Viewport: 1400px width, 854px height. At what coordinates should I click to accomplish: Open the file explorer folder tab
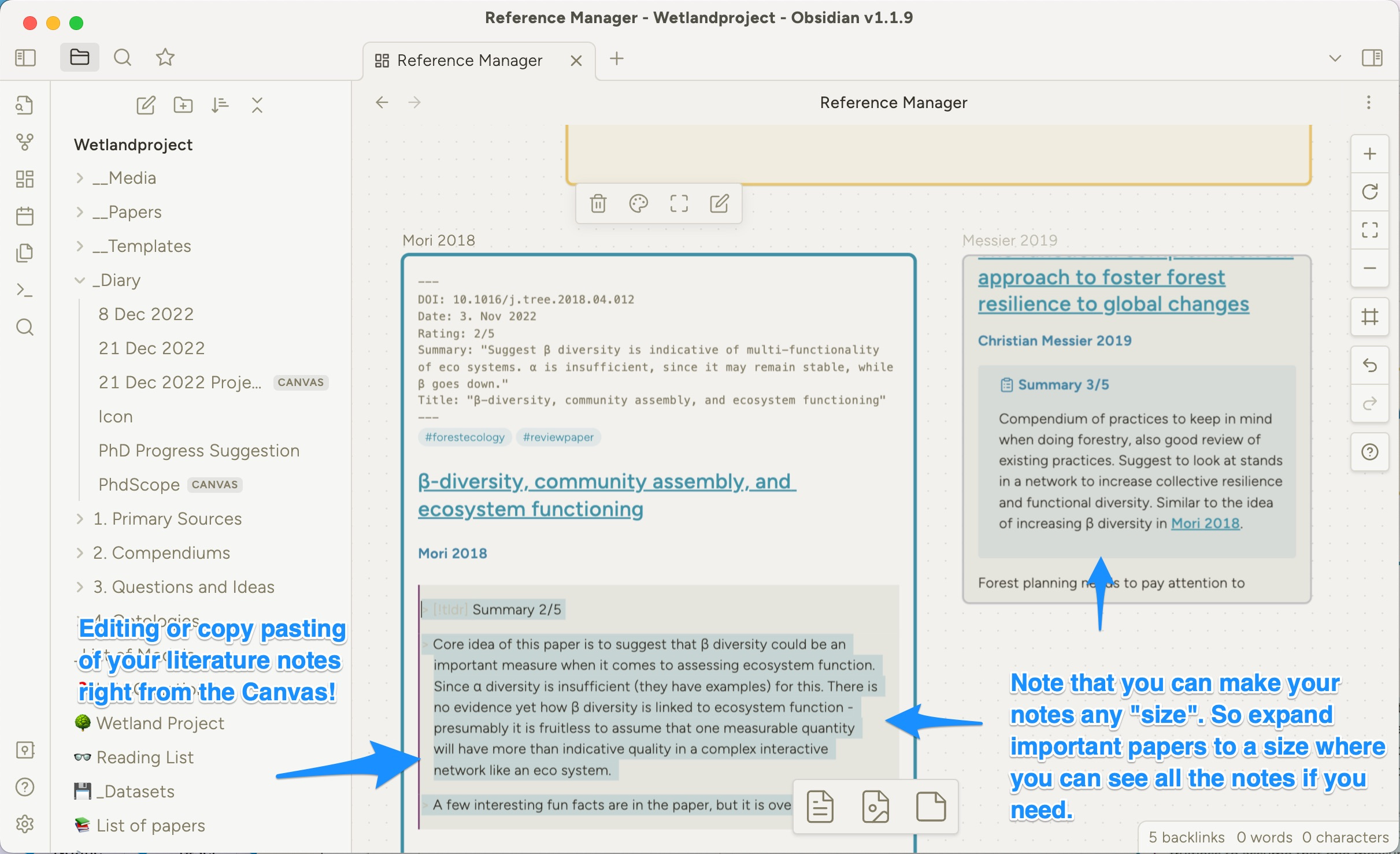[79, 58]
